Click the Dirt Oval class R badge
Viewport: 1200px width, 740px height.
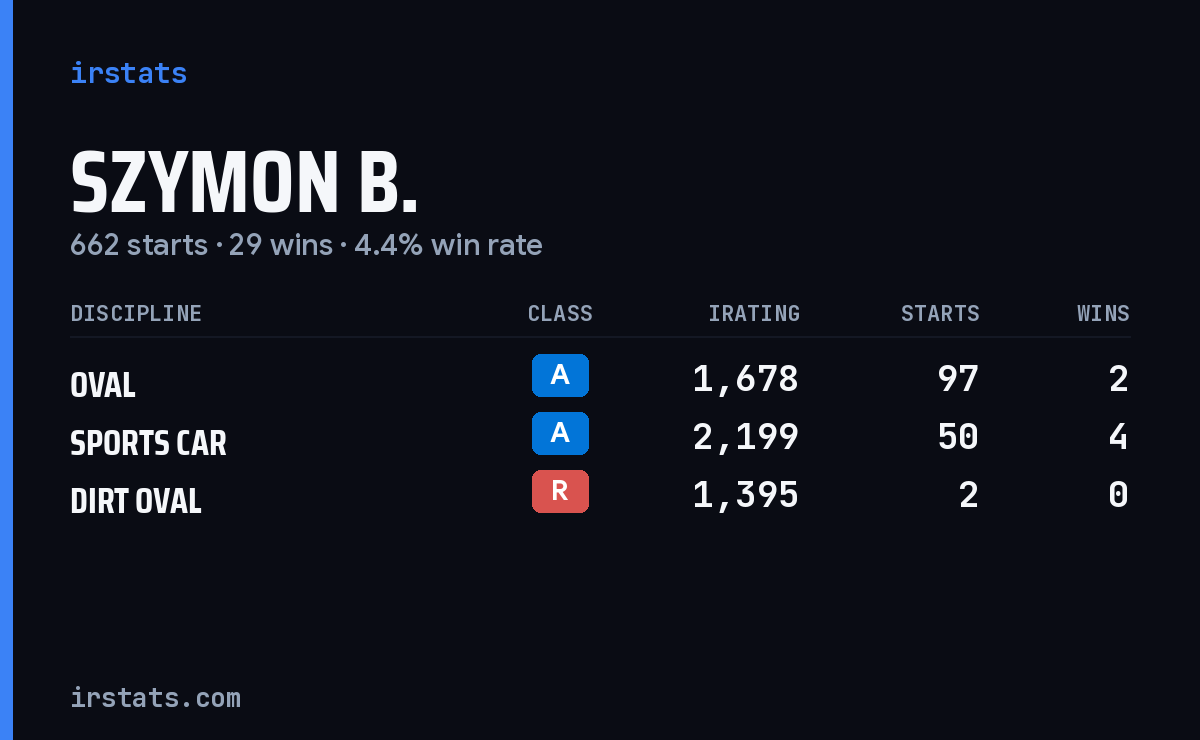tap(560, 491)
